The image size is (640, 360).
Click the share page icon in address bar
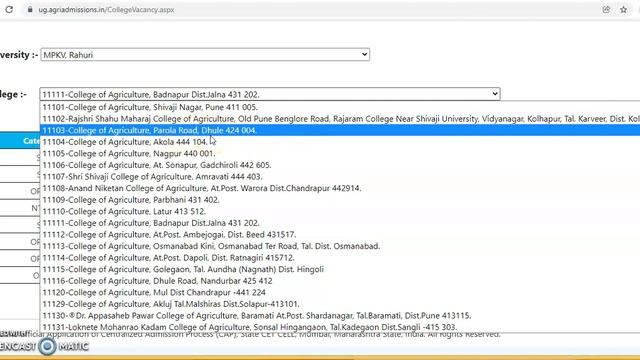click(x=606, y=9)
